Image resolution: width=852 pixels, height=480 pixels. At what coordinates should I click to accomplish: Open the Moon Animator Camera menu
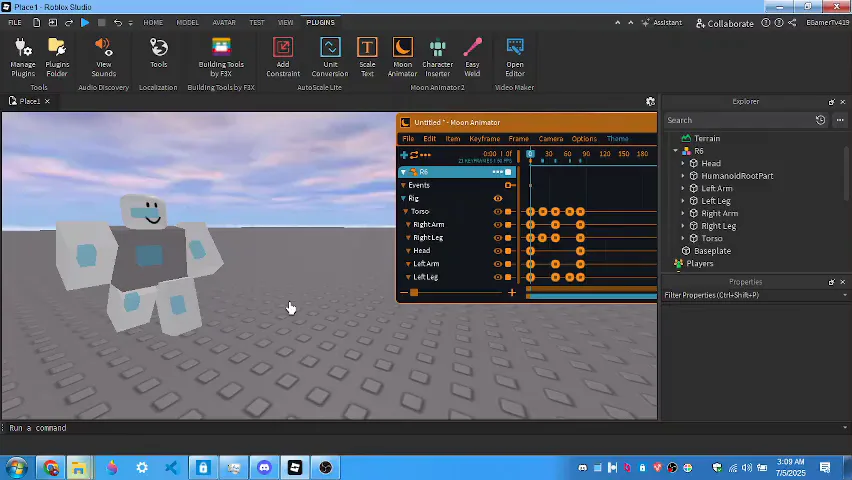550,139
